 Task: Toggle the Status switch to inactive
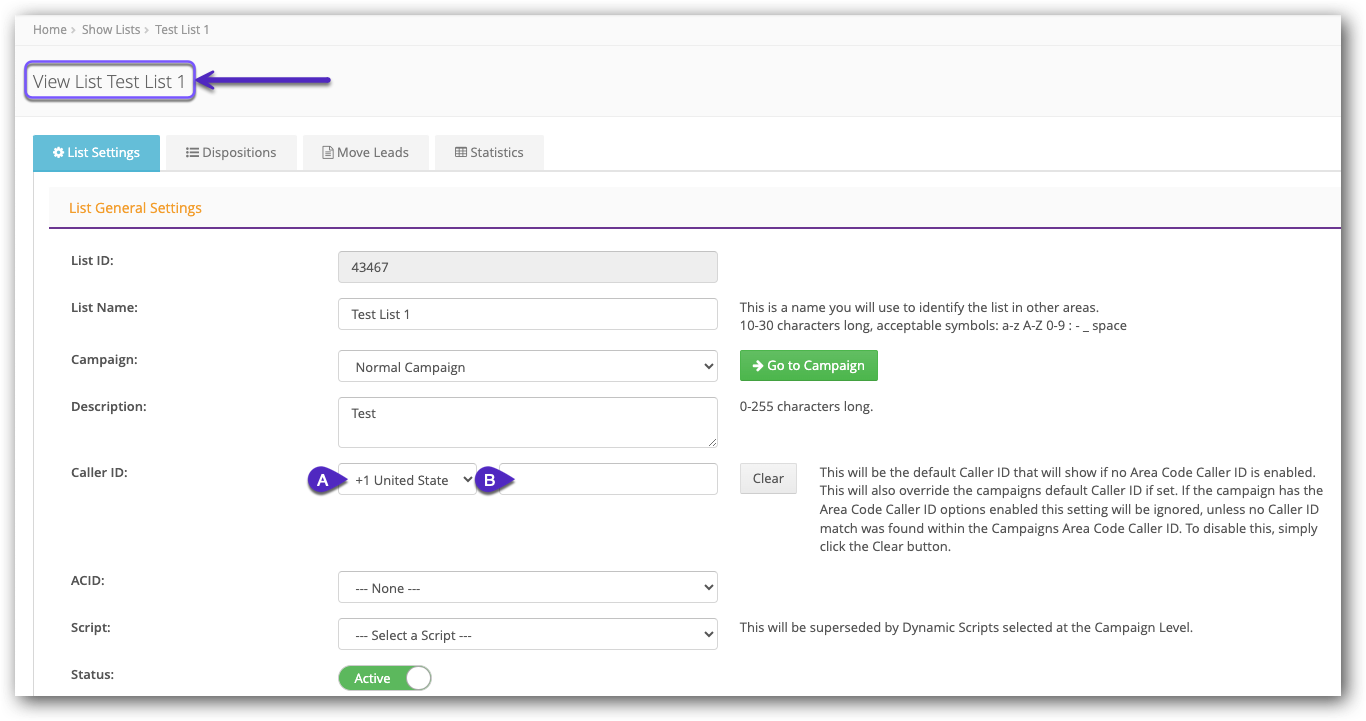(385, 677)
